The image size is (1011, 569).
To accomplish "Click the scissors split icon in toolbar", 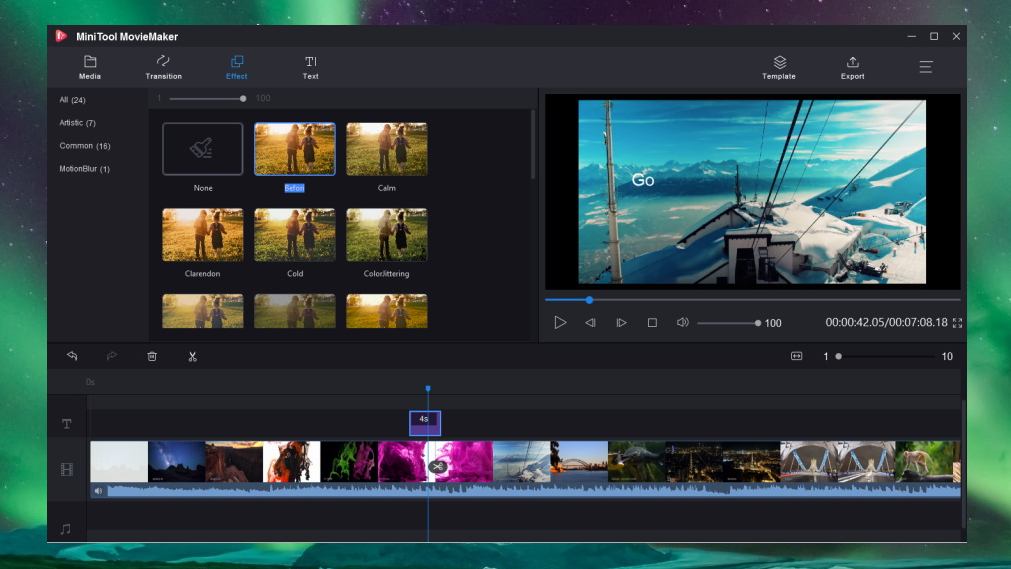I will [192, 356].
